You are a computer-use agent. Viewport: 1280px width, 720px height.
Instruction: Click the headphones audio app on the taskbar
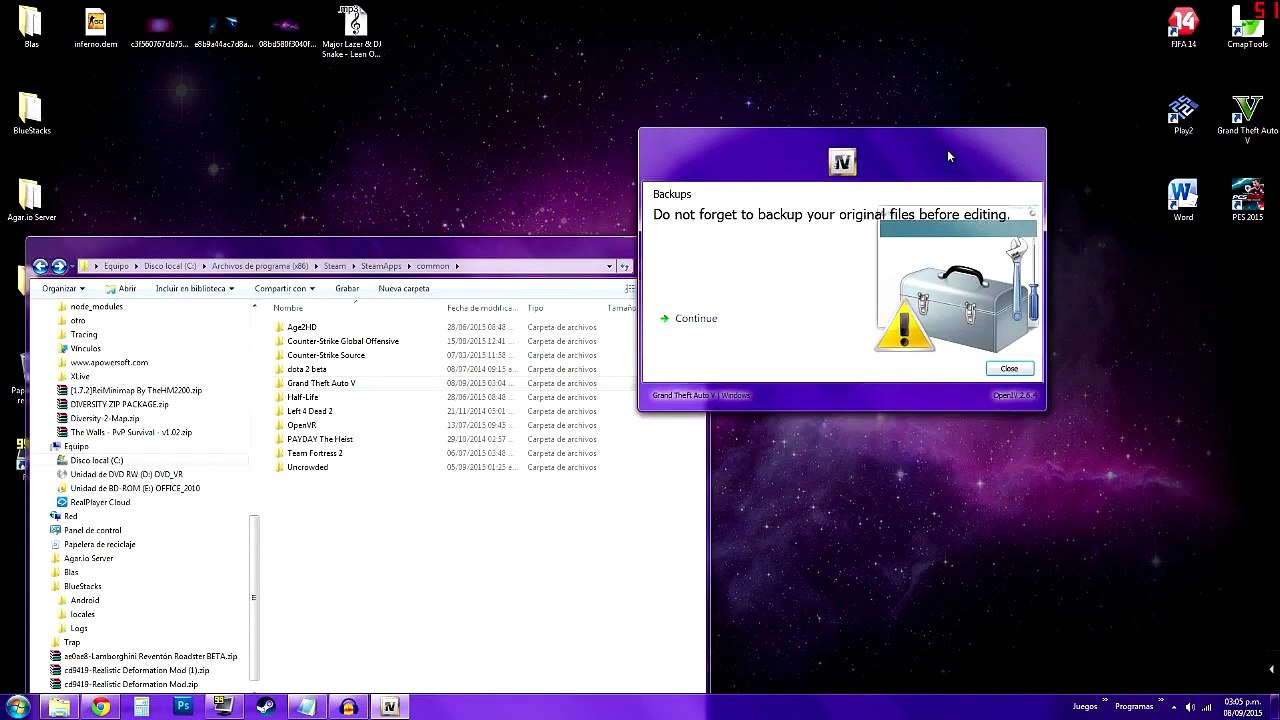[348, 707]
